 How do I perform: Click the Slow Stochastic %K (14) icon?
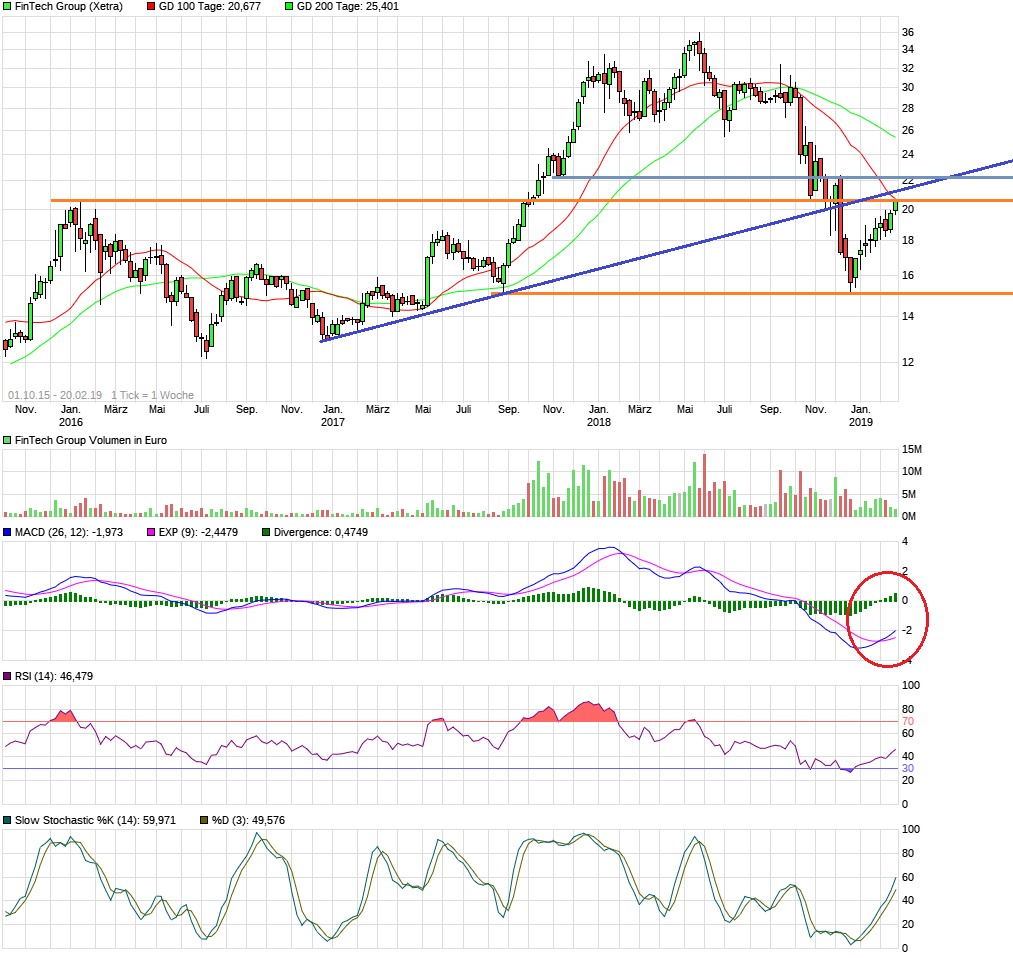pyautogui.click(x=7, y=819)
